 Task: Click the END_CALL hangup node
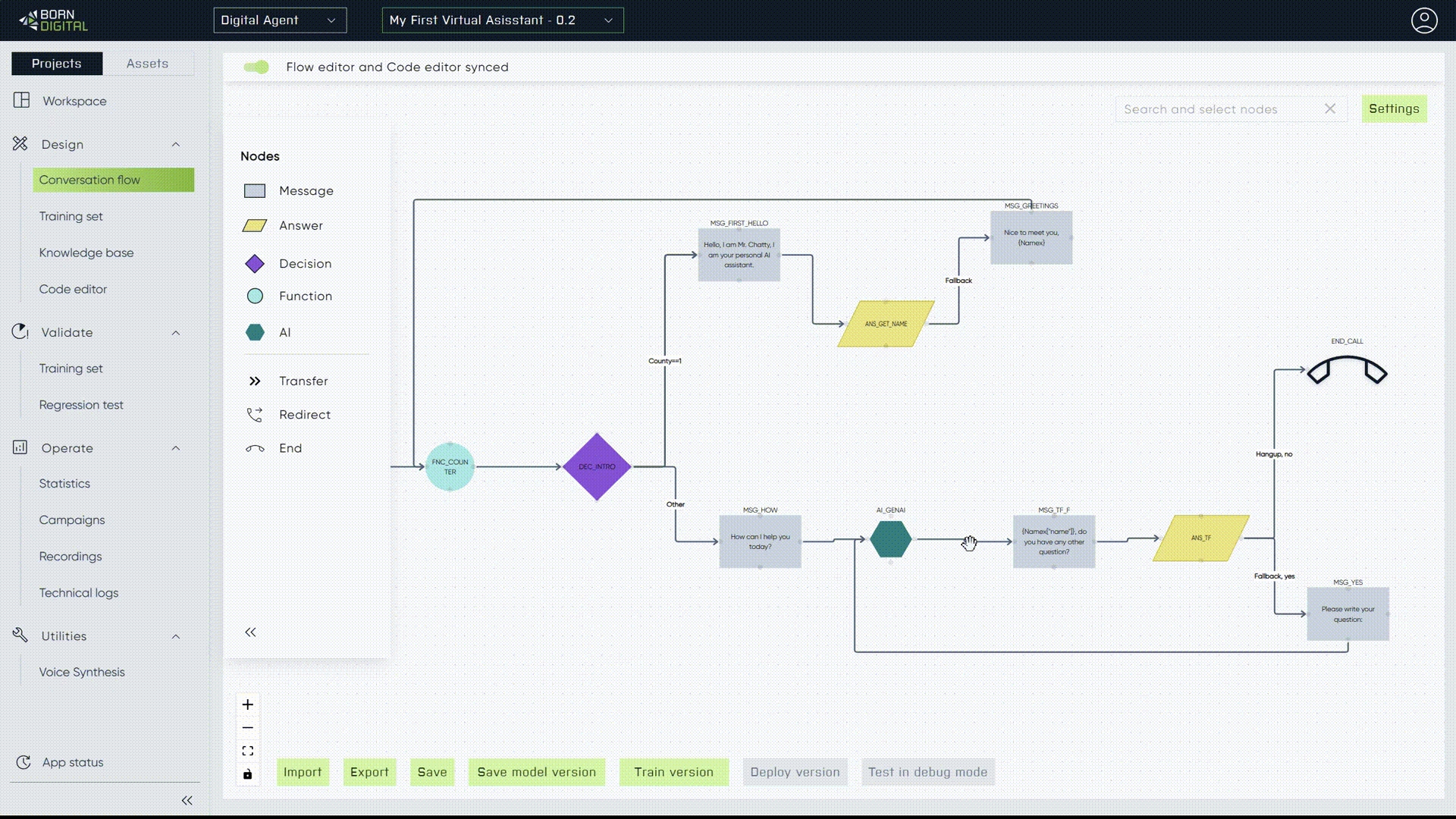(x=1347, y=371)
